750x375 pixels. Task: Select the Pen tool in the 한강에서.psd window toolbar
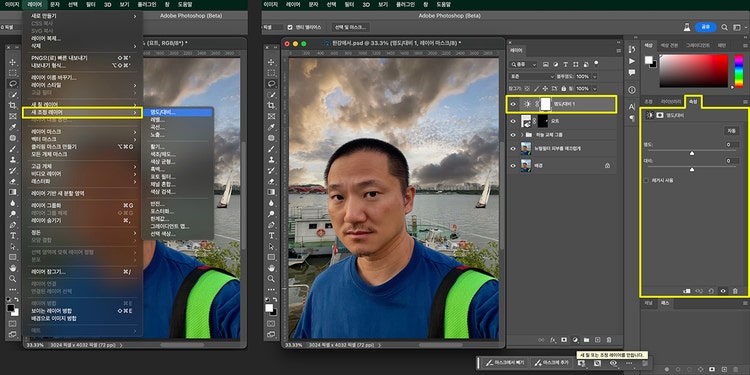coord(271,224)
